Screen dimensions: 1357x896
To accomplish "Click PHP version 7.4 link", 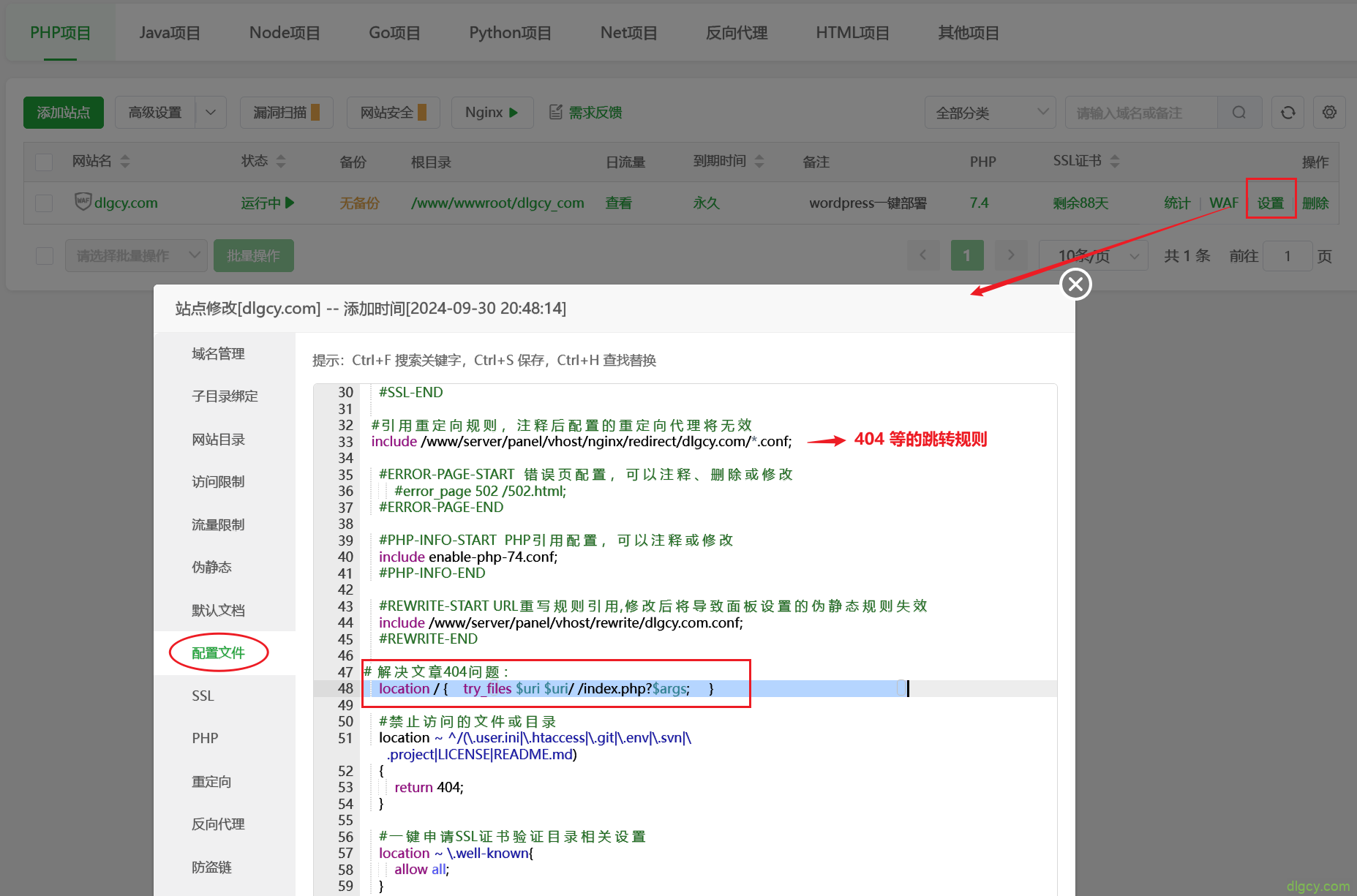I will tap(979, 203).
